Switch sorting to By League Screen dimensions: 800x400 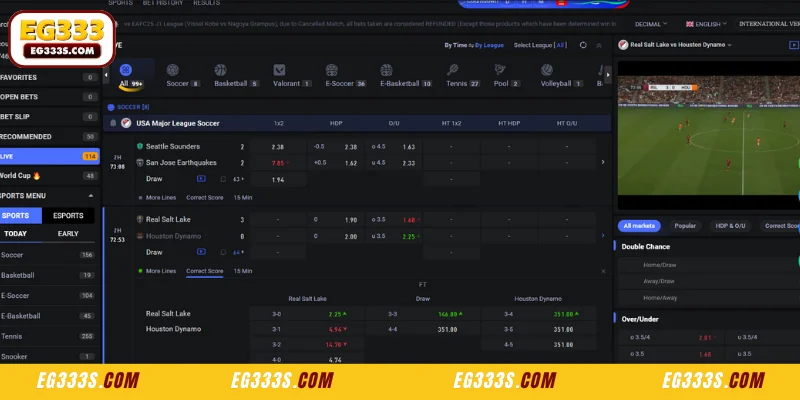click(489, 45)
